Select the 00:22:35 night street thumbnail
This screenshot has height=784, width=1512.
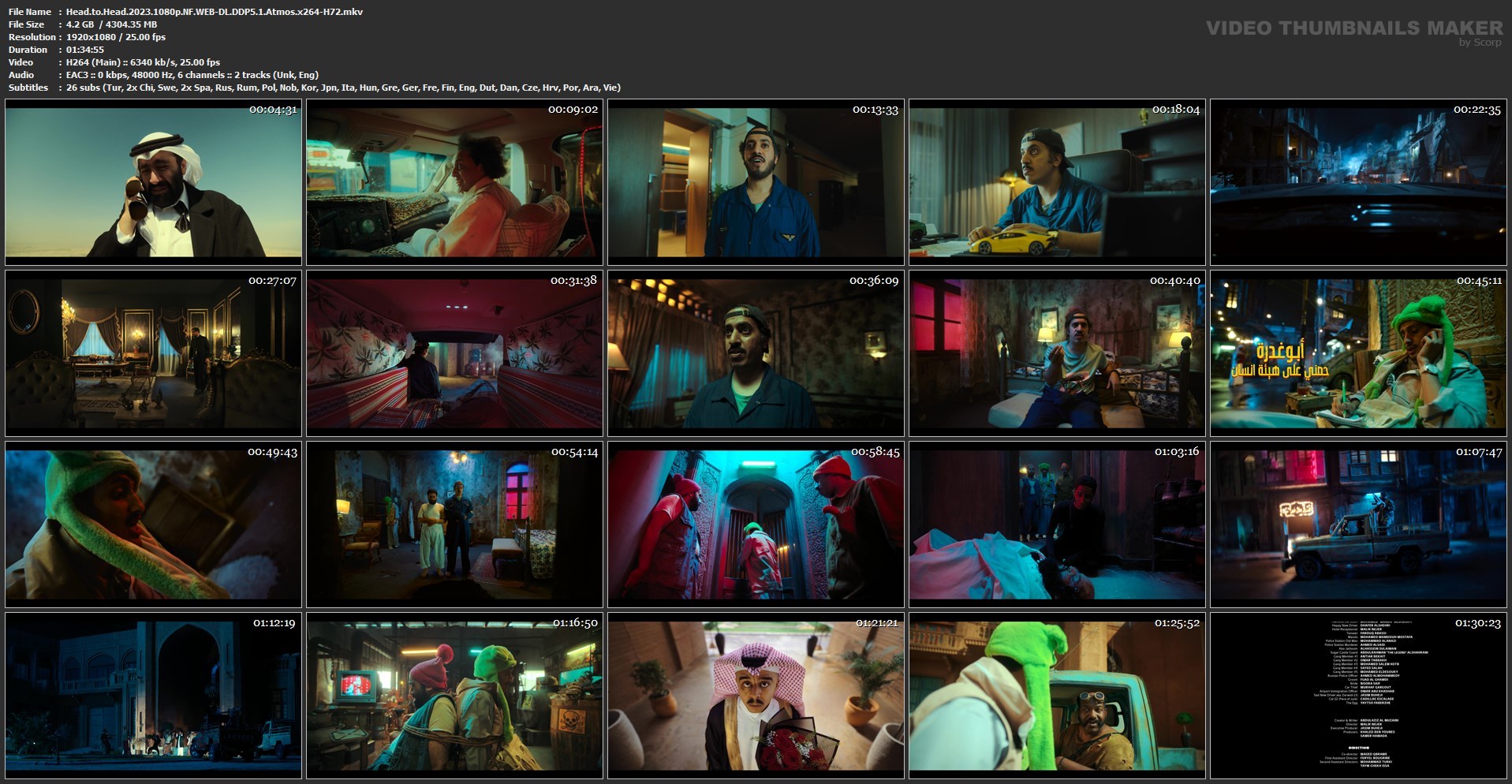pos(1358,182)
